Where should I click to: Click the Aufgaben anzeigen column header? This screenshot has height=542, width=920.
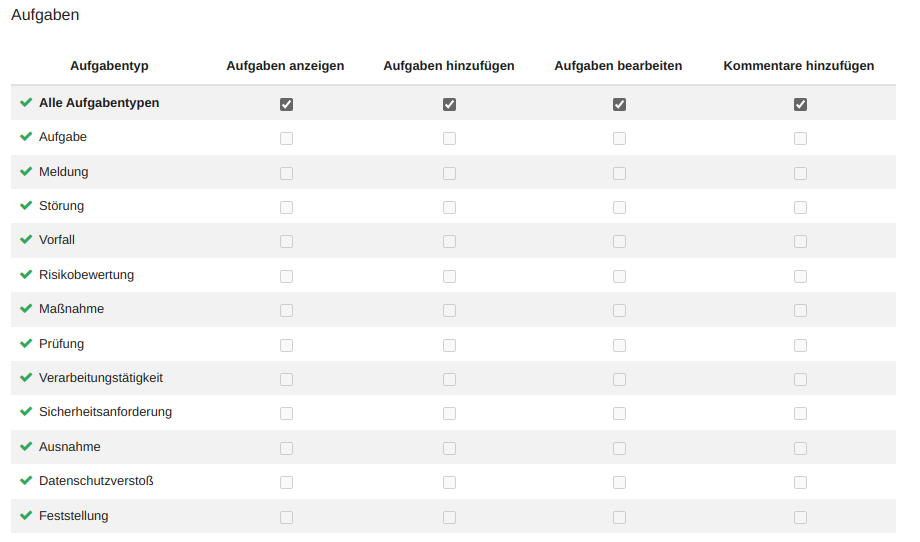[285, 66]
